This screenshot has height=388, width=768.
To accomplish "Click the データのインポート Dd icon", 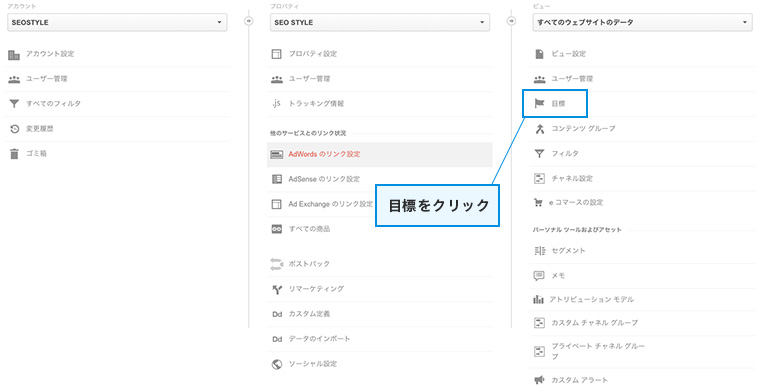I will click(x=277, y=339).
